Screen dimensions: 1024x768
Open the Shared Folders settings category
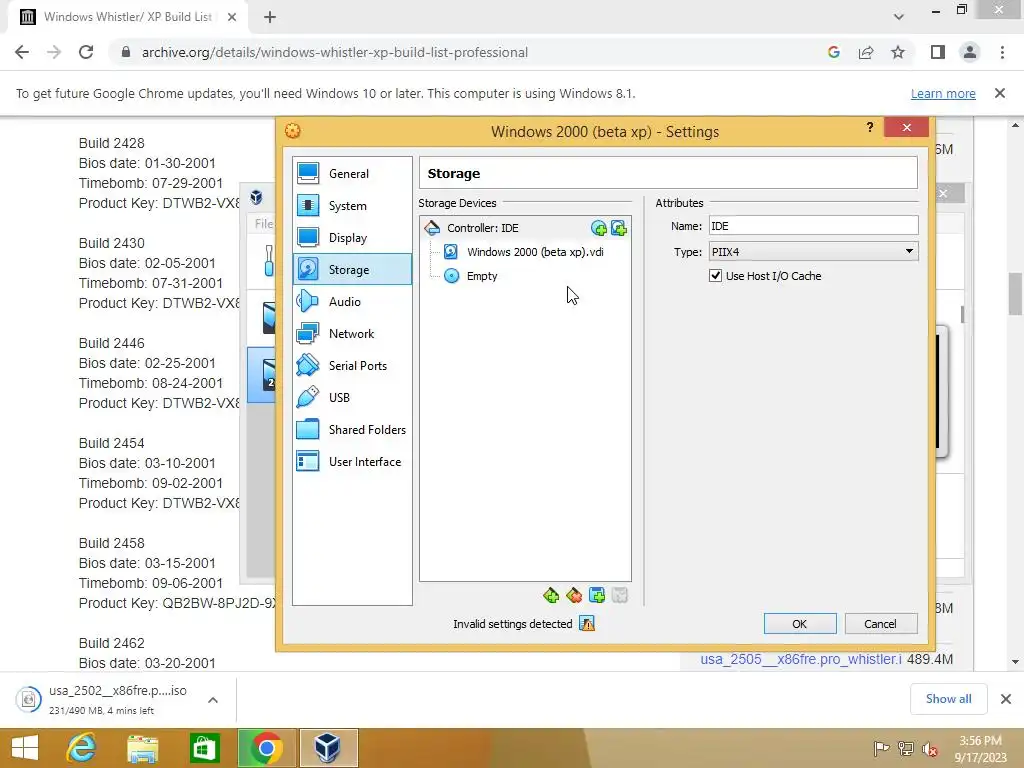[352, 430]
